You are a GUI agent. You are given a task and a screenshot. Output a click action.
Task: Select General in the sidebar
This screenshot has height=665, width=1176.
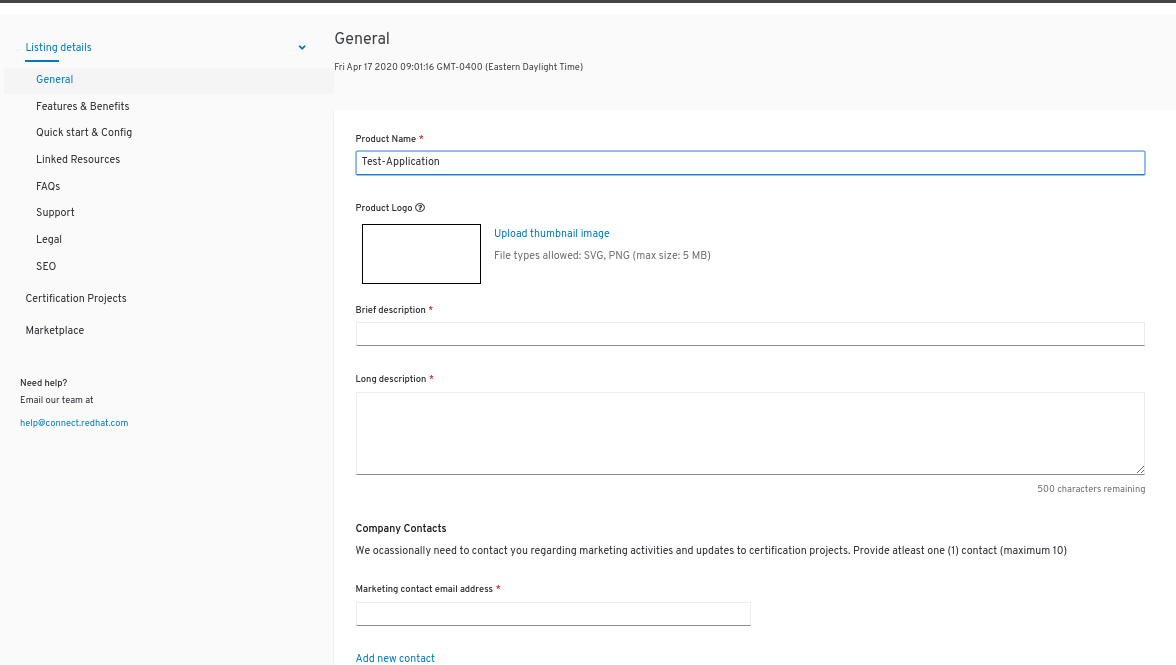(55, 79)
